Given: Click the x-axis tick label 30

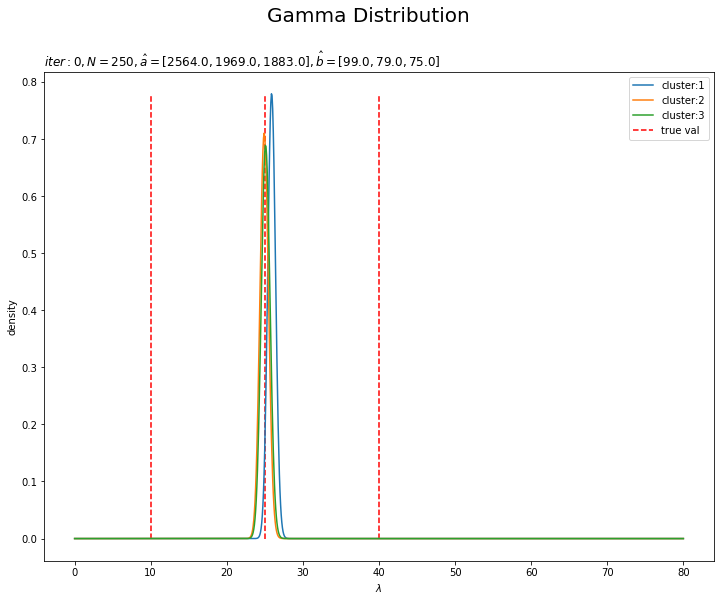Looking at the screenshot, I should pyautogui.click(x=303, y=572).
